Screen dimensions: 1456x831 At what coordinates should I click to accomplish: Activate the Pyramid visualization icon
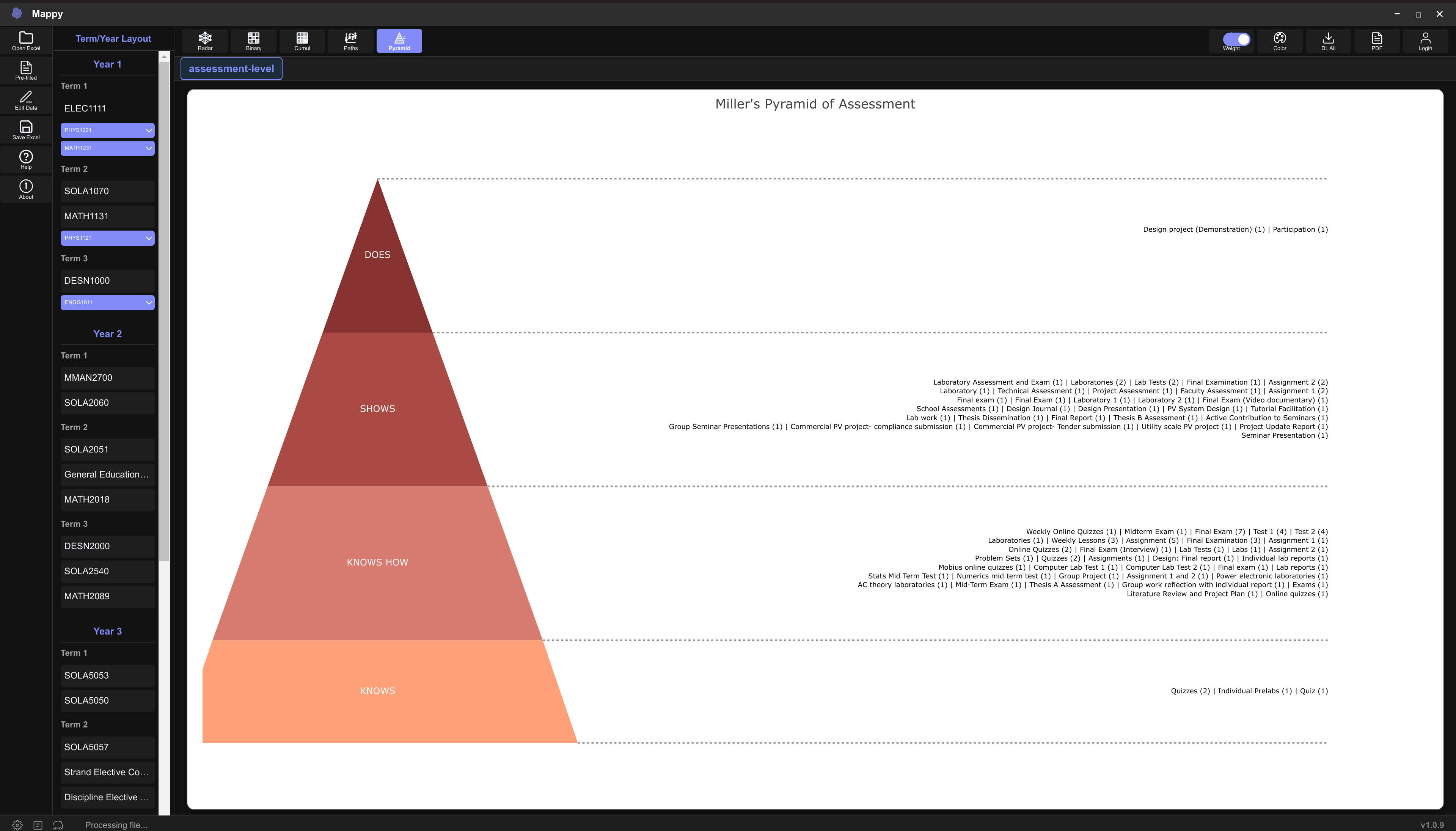tap(398, 41)
